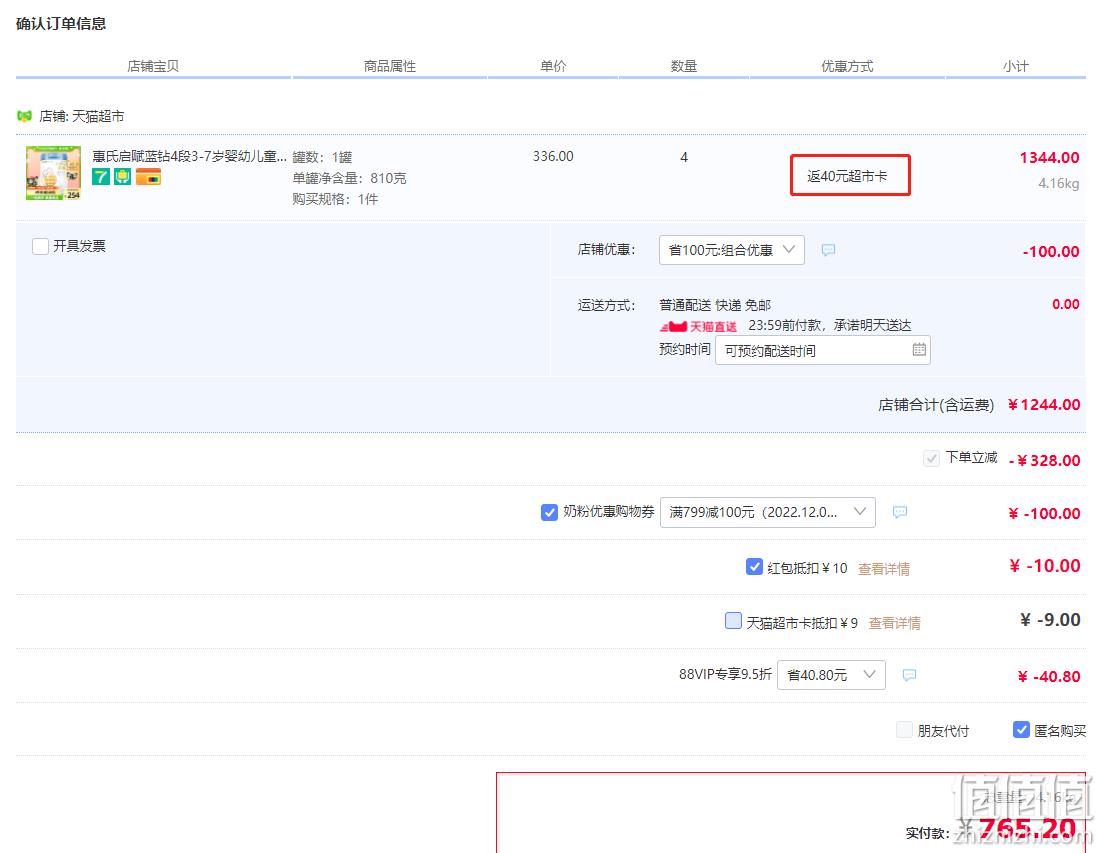The image size is (1102, 853).
Task: Click the 小计 column header
Action: 1016,66
